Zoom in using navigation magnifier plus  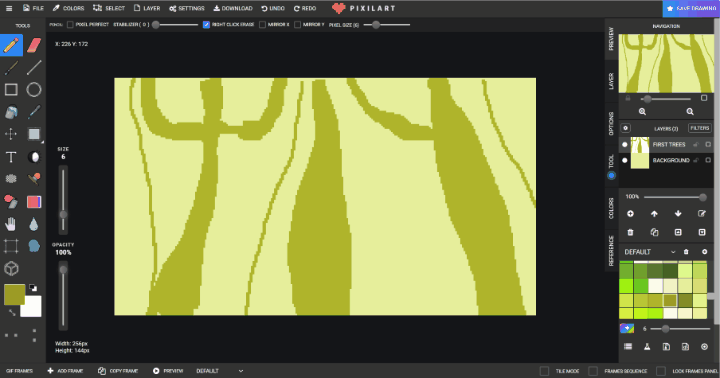point(642,112)
